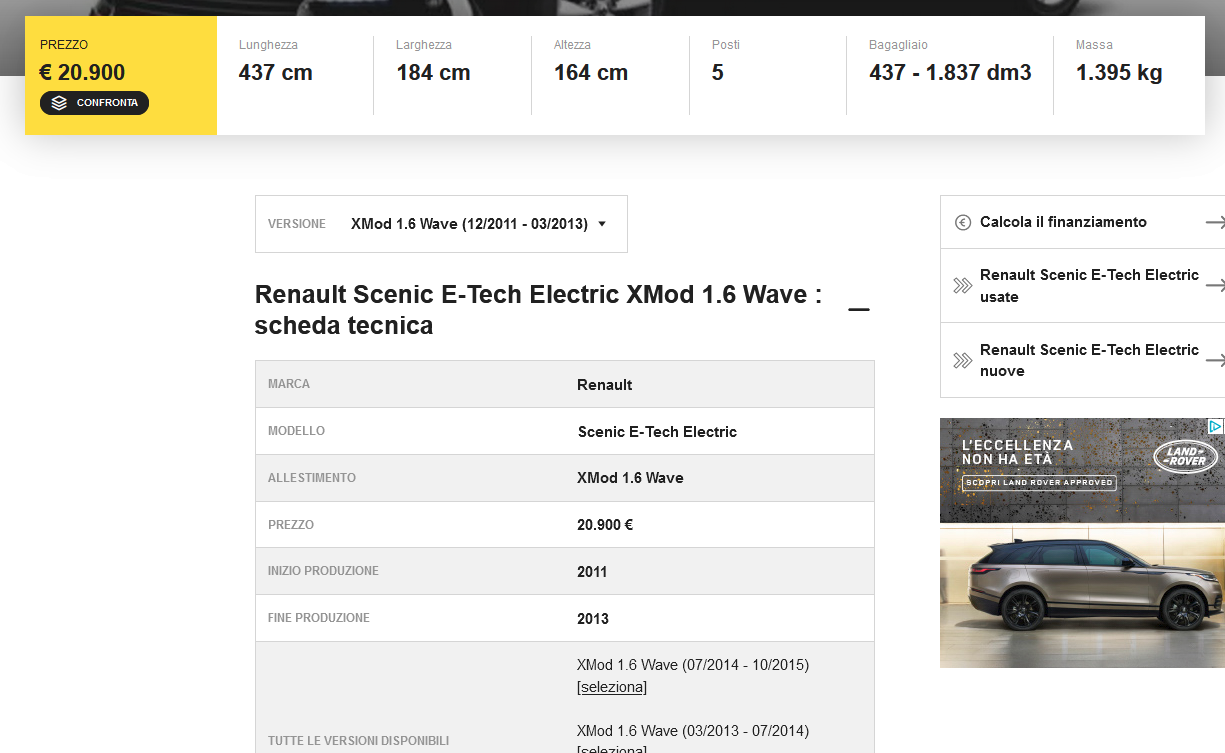The width and height of the screenshot is (1225, 753).
Task: Click the layers icon inside the CONFRONTA button
Action: click(59, 103)
